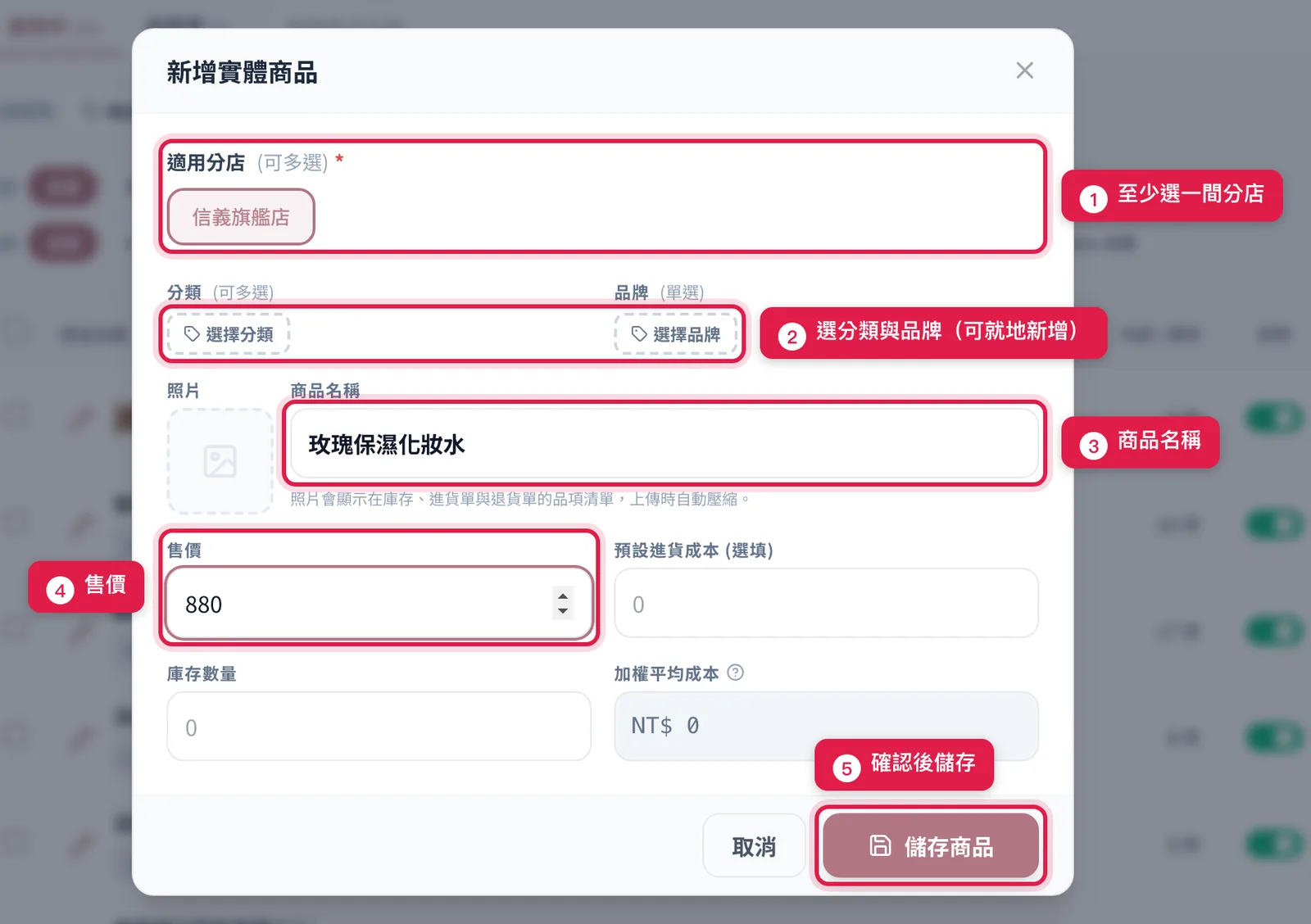Click the read-only NT$ 0 cost field
1311x924 pixels.
coord(826,726)
